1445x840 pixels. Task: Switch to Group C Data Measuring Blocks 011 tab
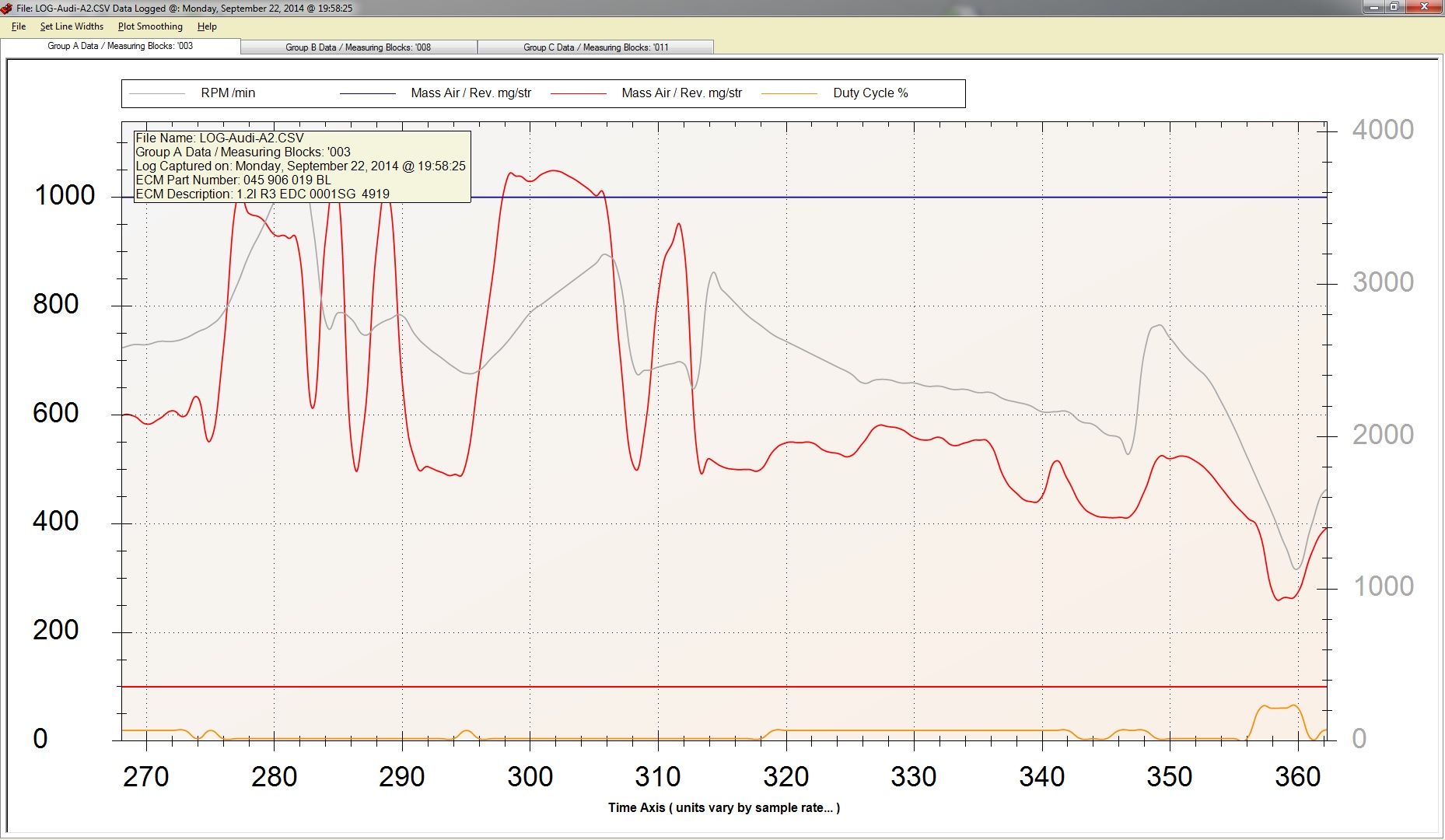click(x=596, y=47)
